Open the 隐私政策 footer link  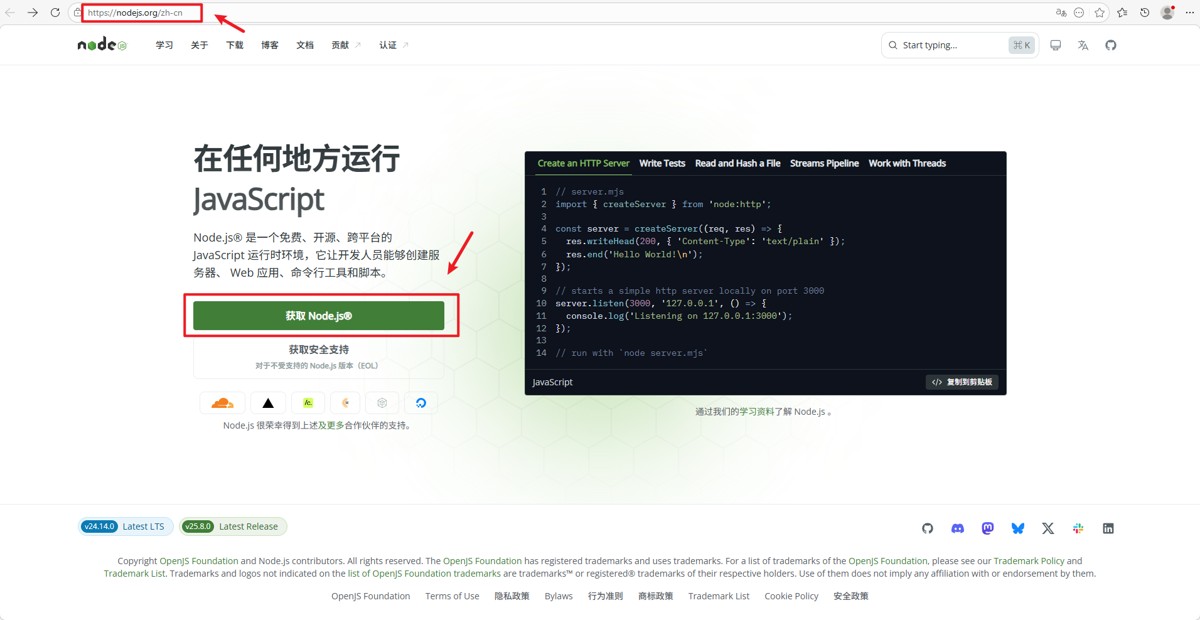[511, 596]
